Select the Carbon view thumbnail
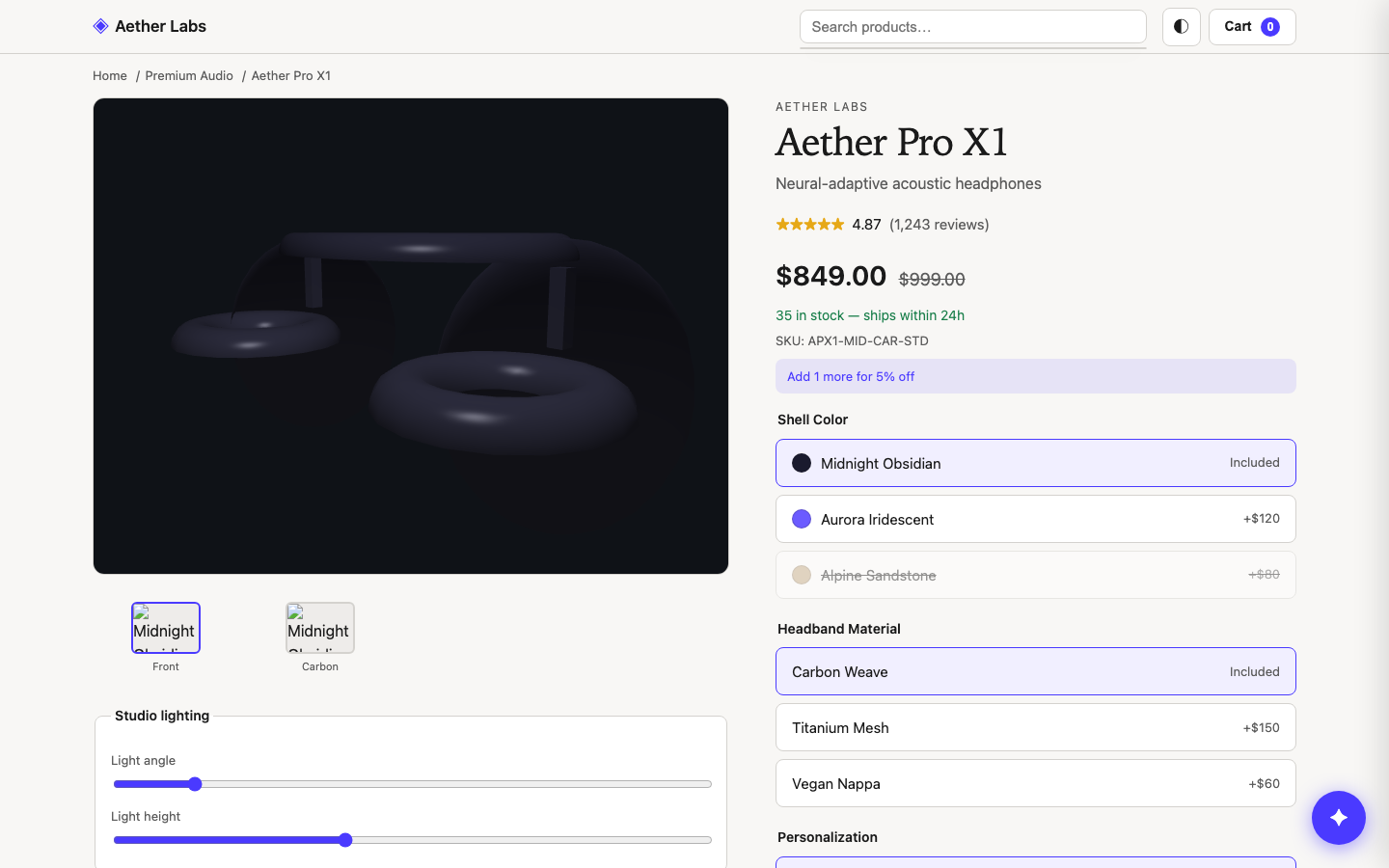 pos(320,628)
